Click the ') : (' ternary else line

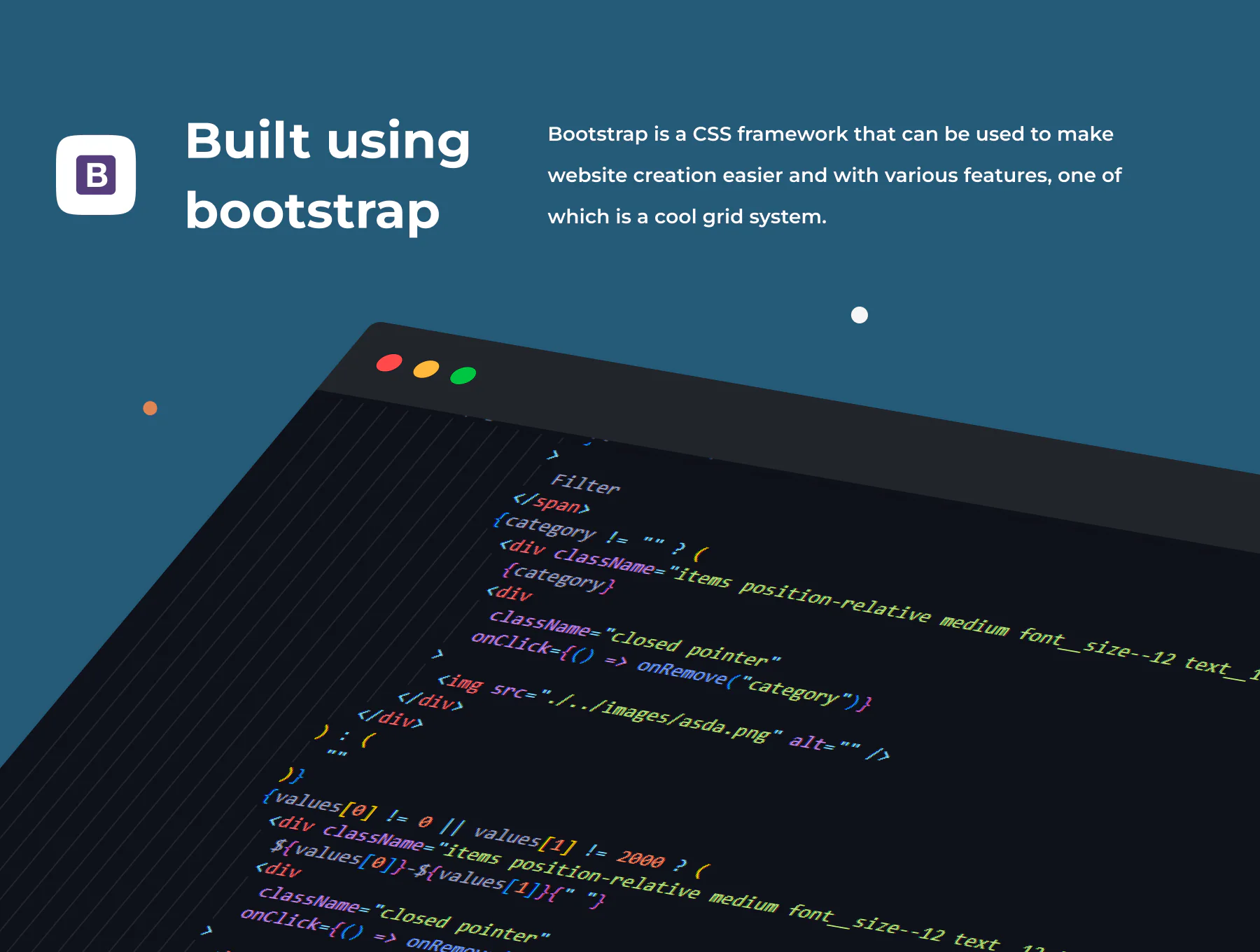(346, 735)
